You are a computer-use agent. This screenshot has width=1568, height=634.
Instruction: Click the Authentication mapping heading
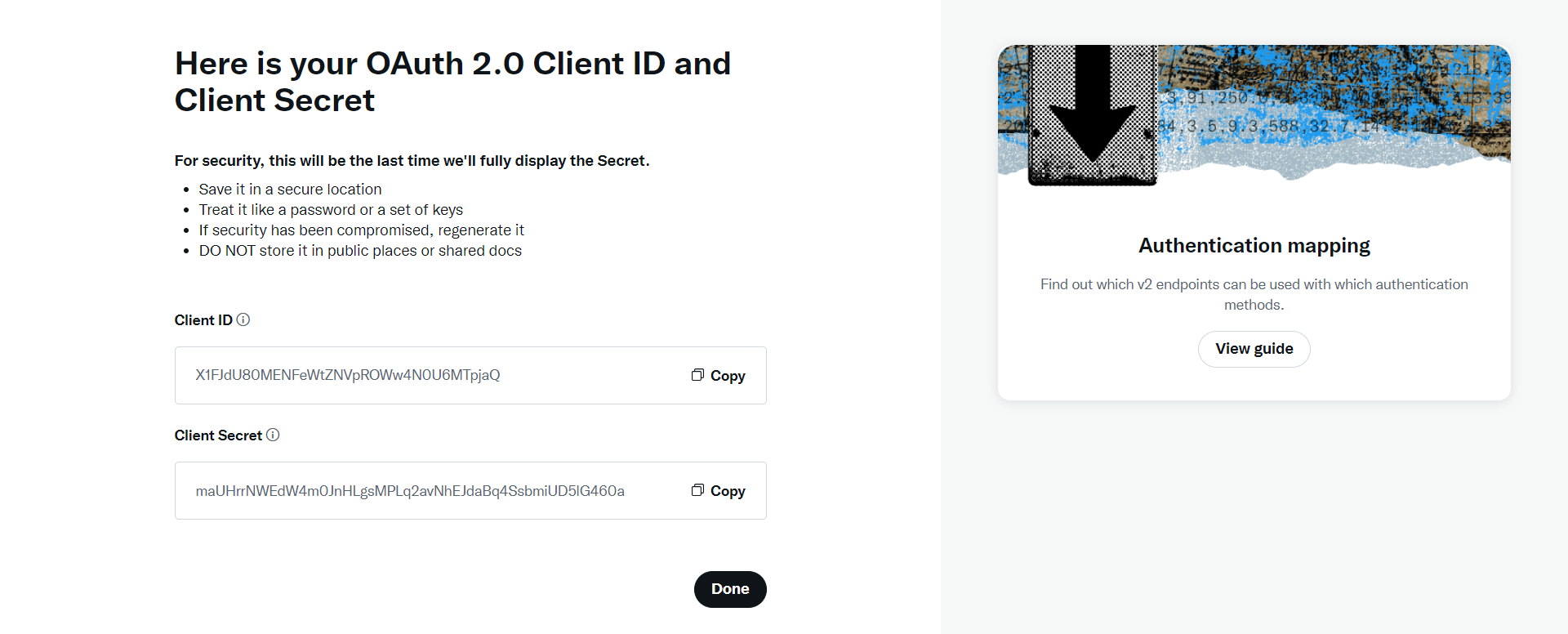point(1254,246)
